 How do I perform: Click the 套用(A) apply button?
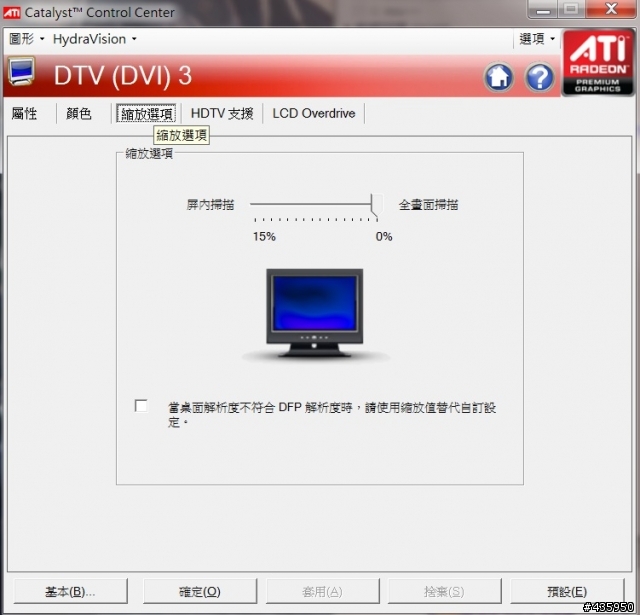322,591
